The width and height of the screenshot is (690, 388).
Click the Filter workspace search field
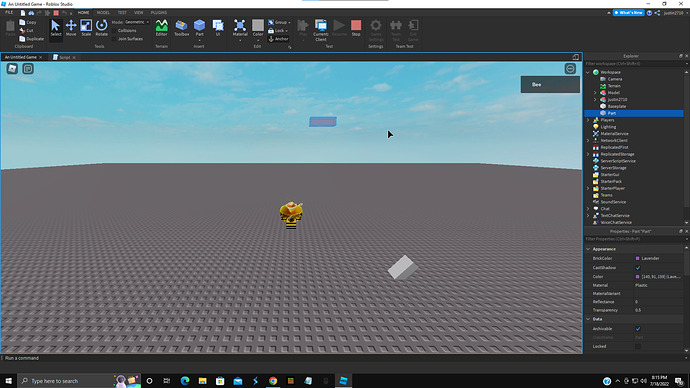click(634, 64)
